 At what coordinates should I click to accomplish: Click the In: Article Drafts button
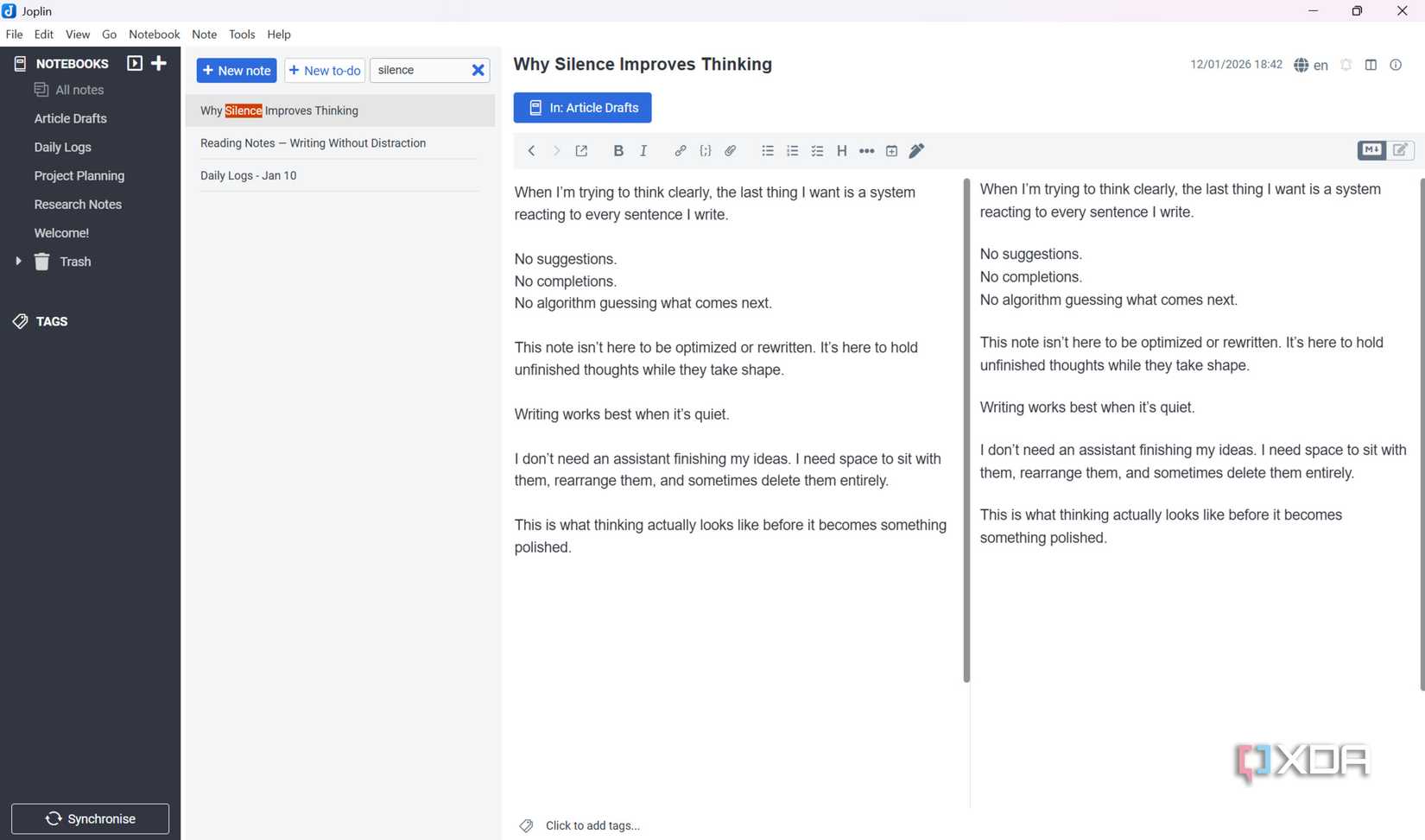tap(582, 108)
